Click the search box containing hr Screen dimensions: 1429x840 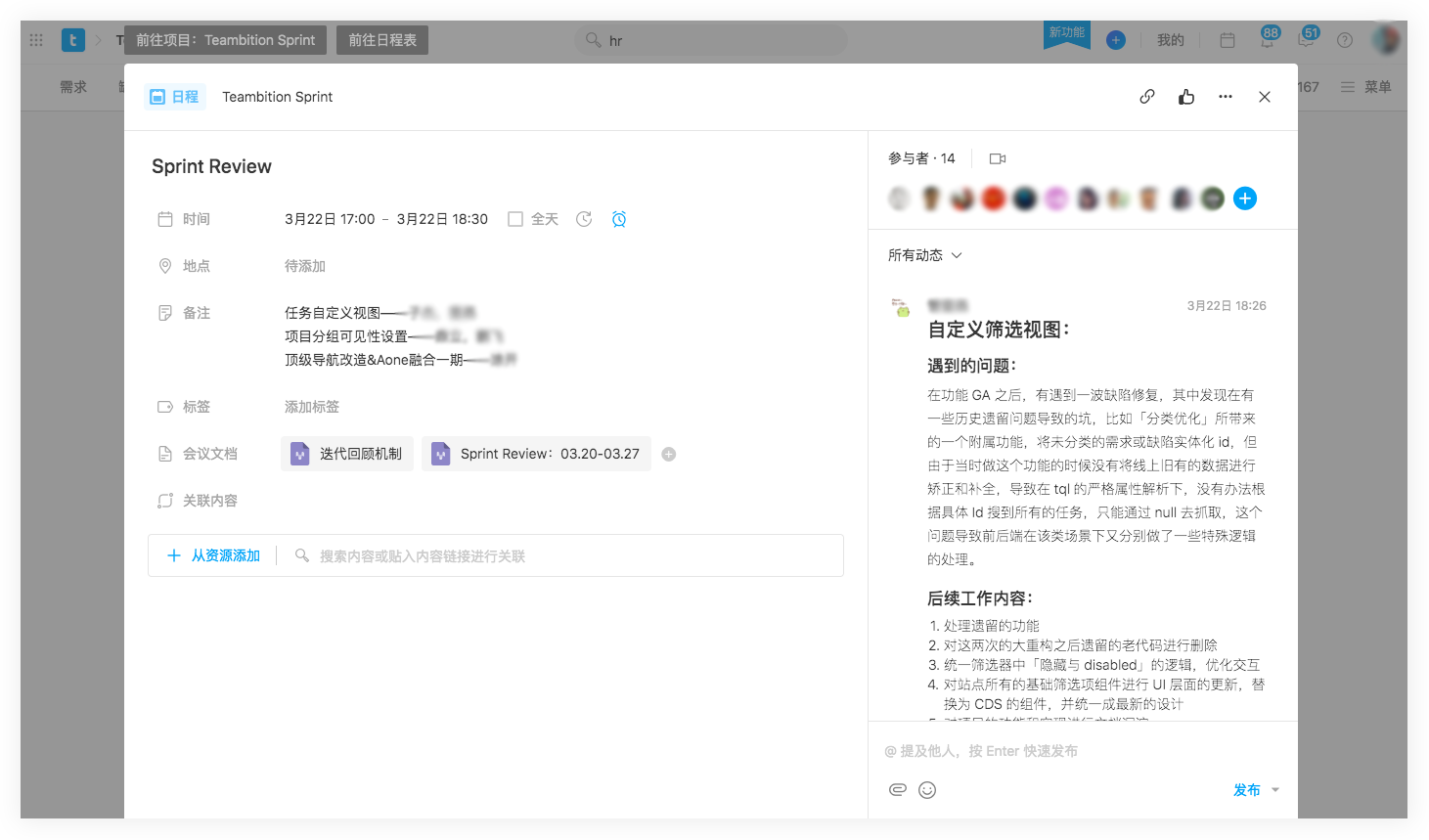coord(710,40)
